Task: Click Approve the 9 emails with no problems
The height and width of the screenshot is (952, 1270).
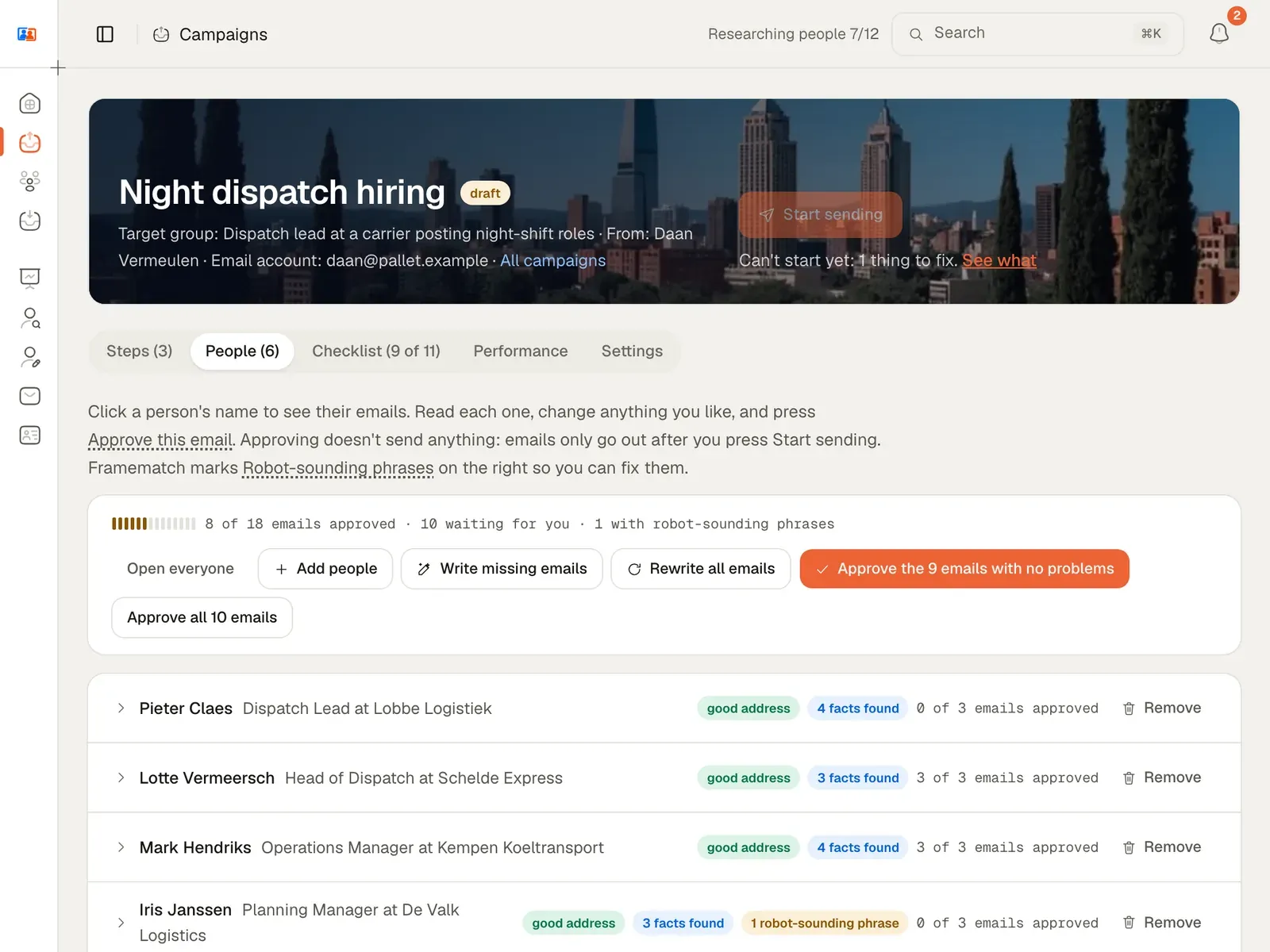Action: pyautogui.click(x=964, y=569)
